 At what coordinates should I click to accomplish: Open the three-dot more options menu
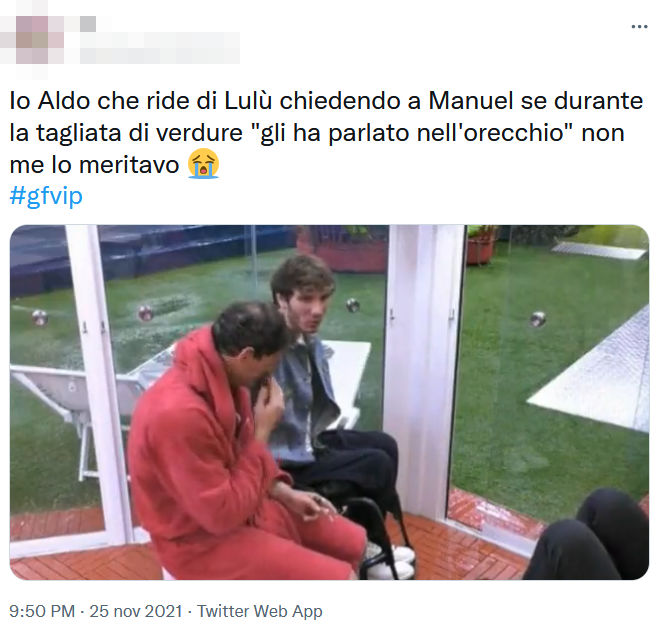pyautogui.click(x=639, y=27)
